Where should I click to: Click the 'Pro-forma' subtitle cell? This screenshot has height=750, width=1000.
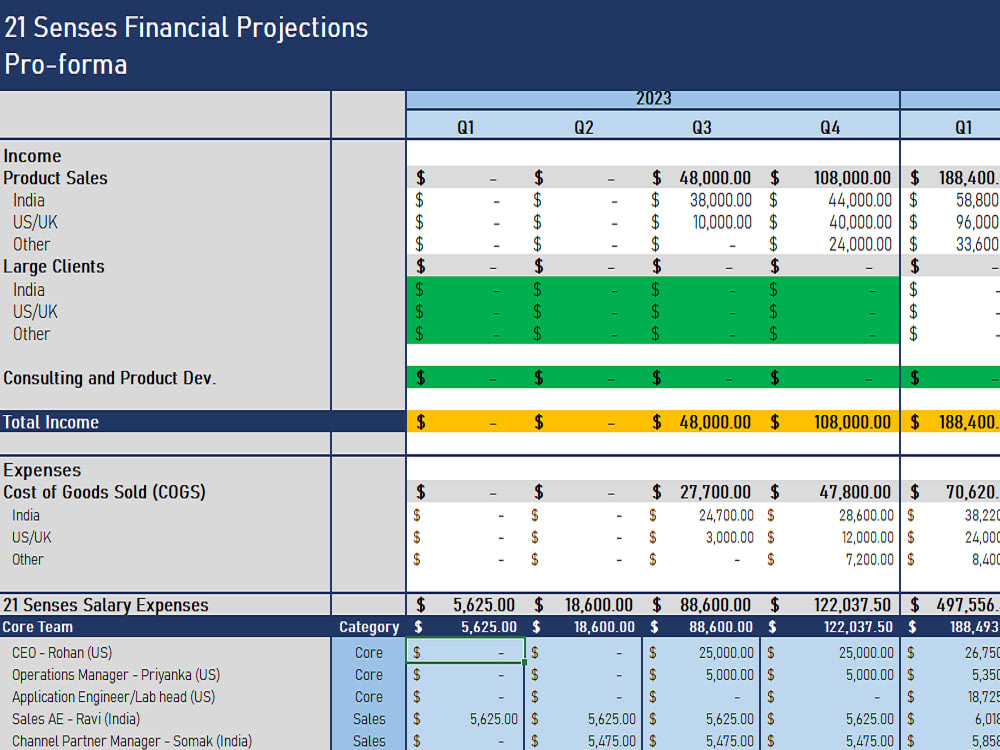point(66,64)
